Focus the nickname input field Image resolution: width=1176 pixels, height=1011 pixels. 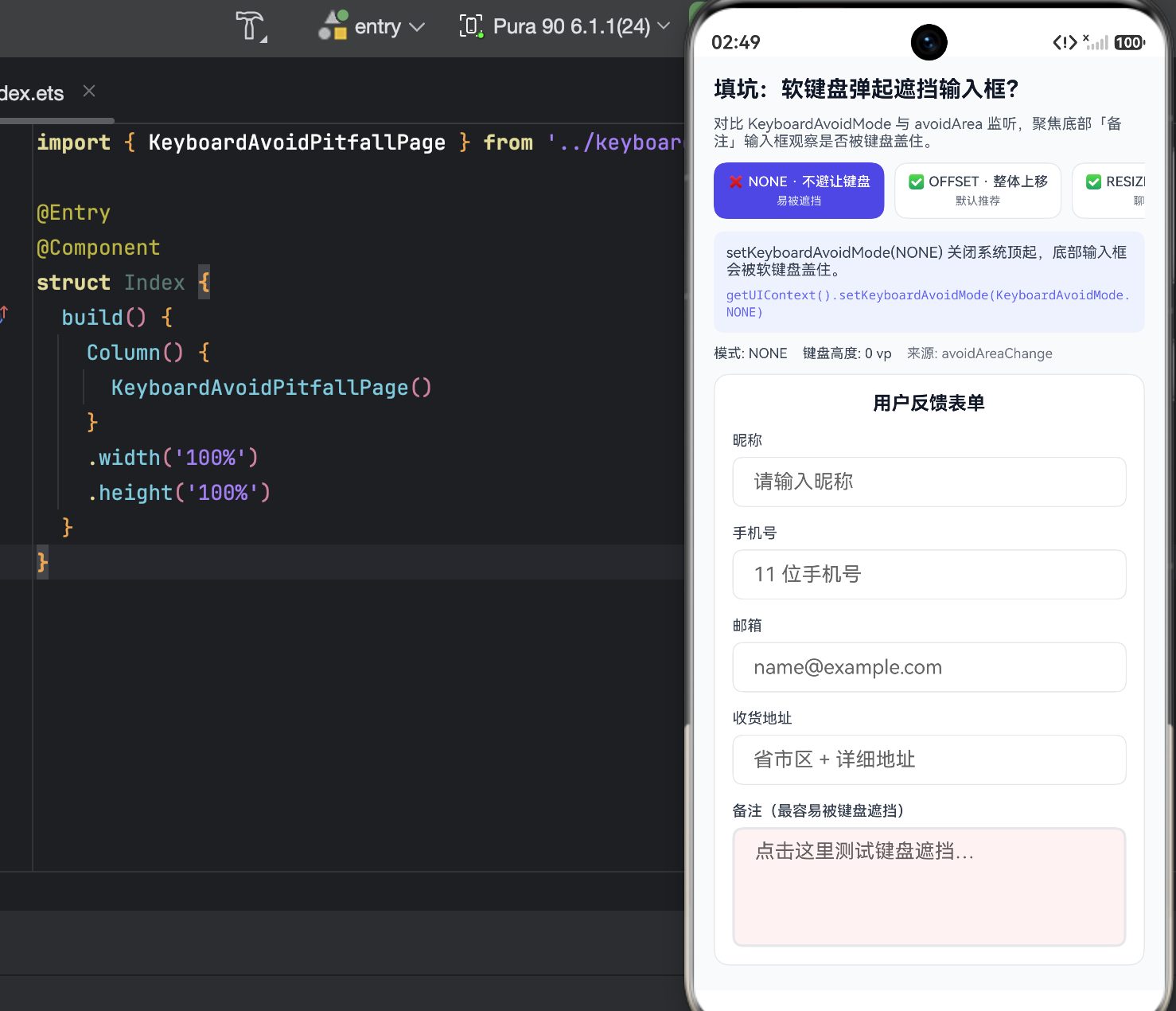(929, 482)
